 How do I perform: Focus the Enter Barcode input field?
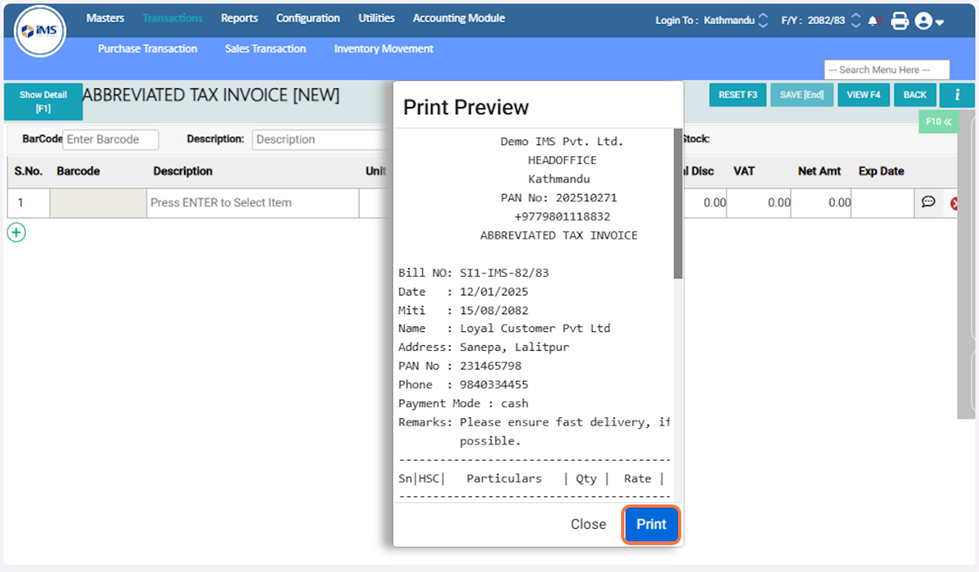click(x=110, y=140)
